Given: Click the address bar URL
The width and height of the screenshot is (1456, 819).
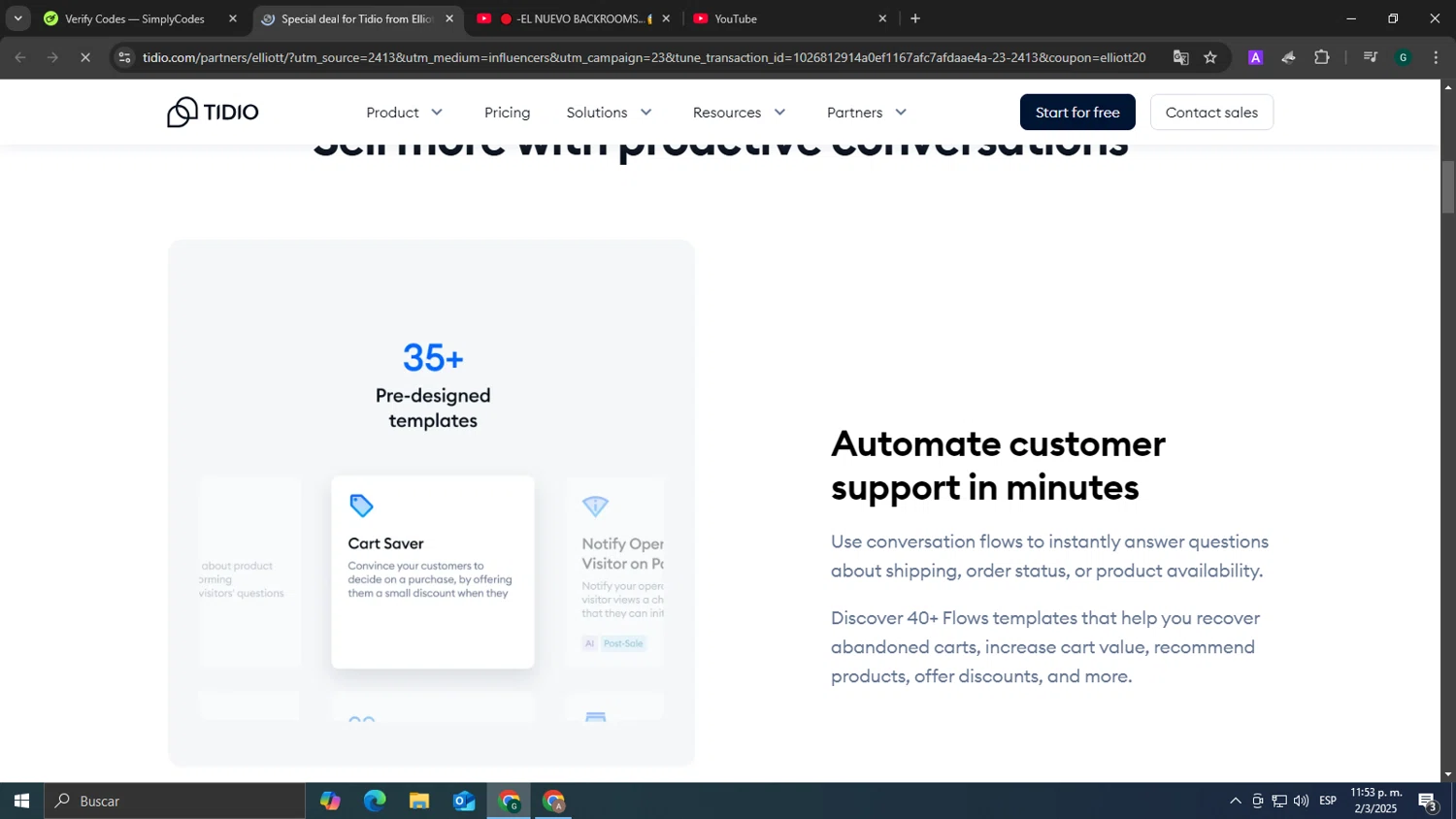Looking at the screenshot, I should coord(644,58).
